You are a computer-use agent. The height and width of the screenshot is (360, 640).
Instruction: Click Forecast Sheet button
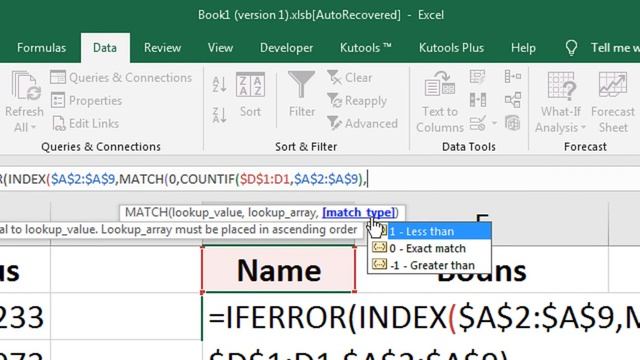[613, 102]
